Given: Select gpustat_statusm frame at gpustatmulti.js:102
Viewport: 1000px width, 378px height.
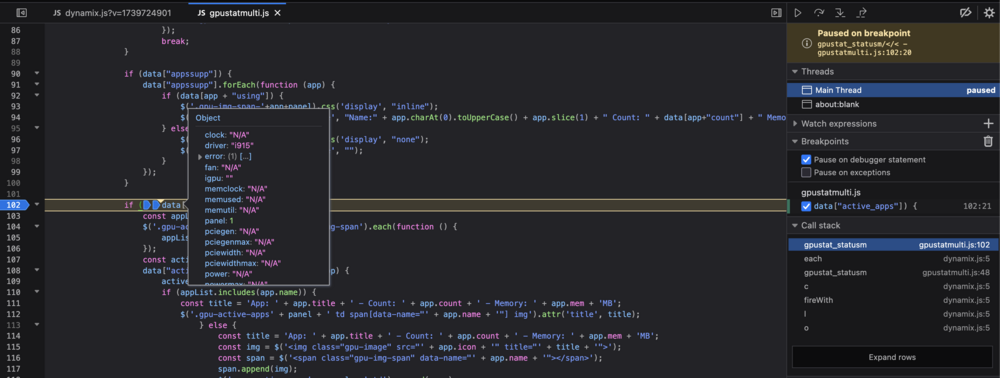Looking at the screenshot, I should pos(893,245).
